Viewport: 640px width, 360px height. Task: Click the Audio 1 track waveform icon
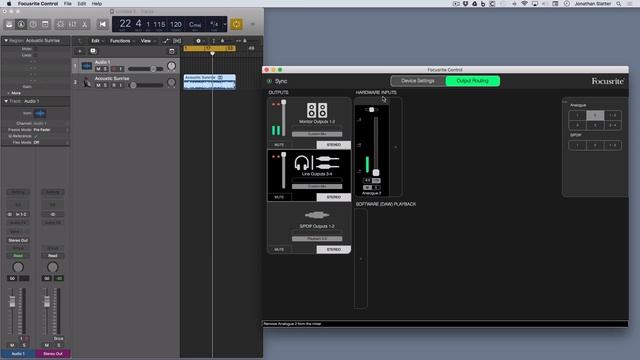[87, 65]
